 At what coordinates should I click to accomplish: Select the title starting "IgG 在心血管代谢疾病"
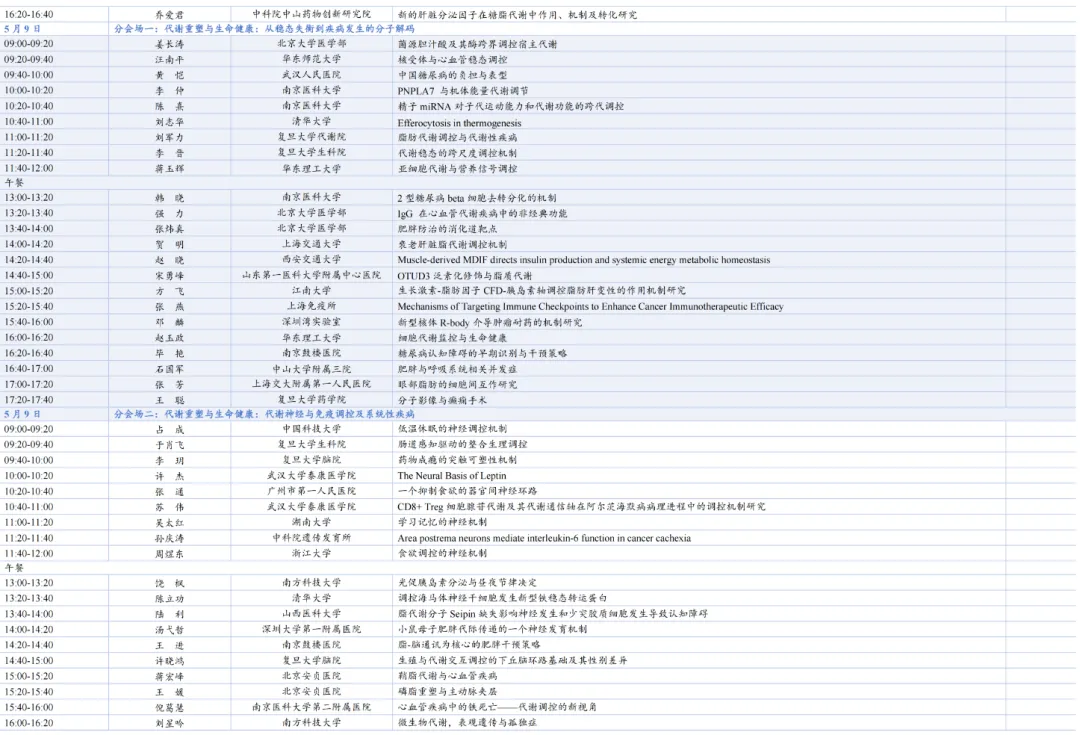[x=482, y=214]
